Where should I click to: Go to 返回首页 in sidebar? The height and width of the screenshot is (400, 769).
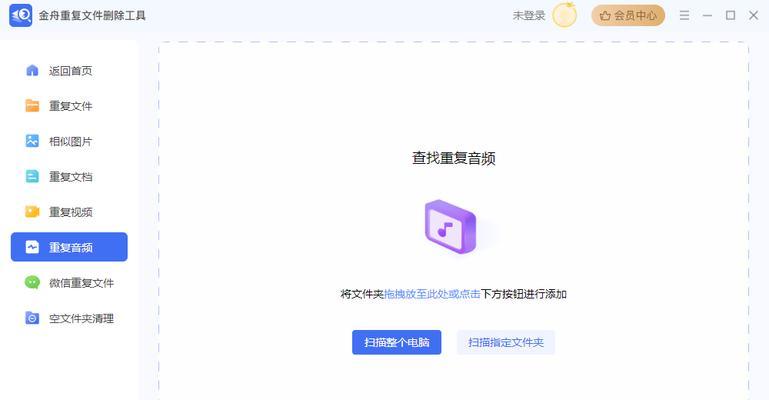tap(69, 71)
